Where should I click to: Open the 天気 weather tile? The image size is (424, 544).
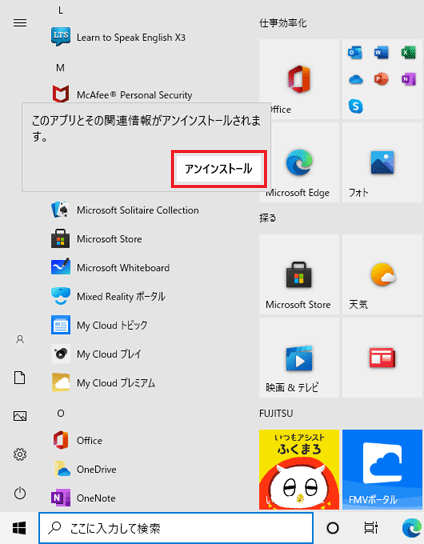pos(382,274)
